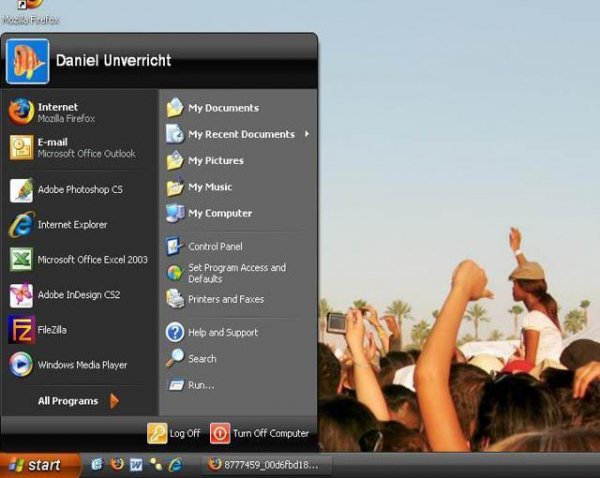600x478 pixels.
Task: Open Microsoft Office Excel 2003 icon
Action: 21,259
